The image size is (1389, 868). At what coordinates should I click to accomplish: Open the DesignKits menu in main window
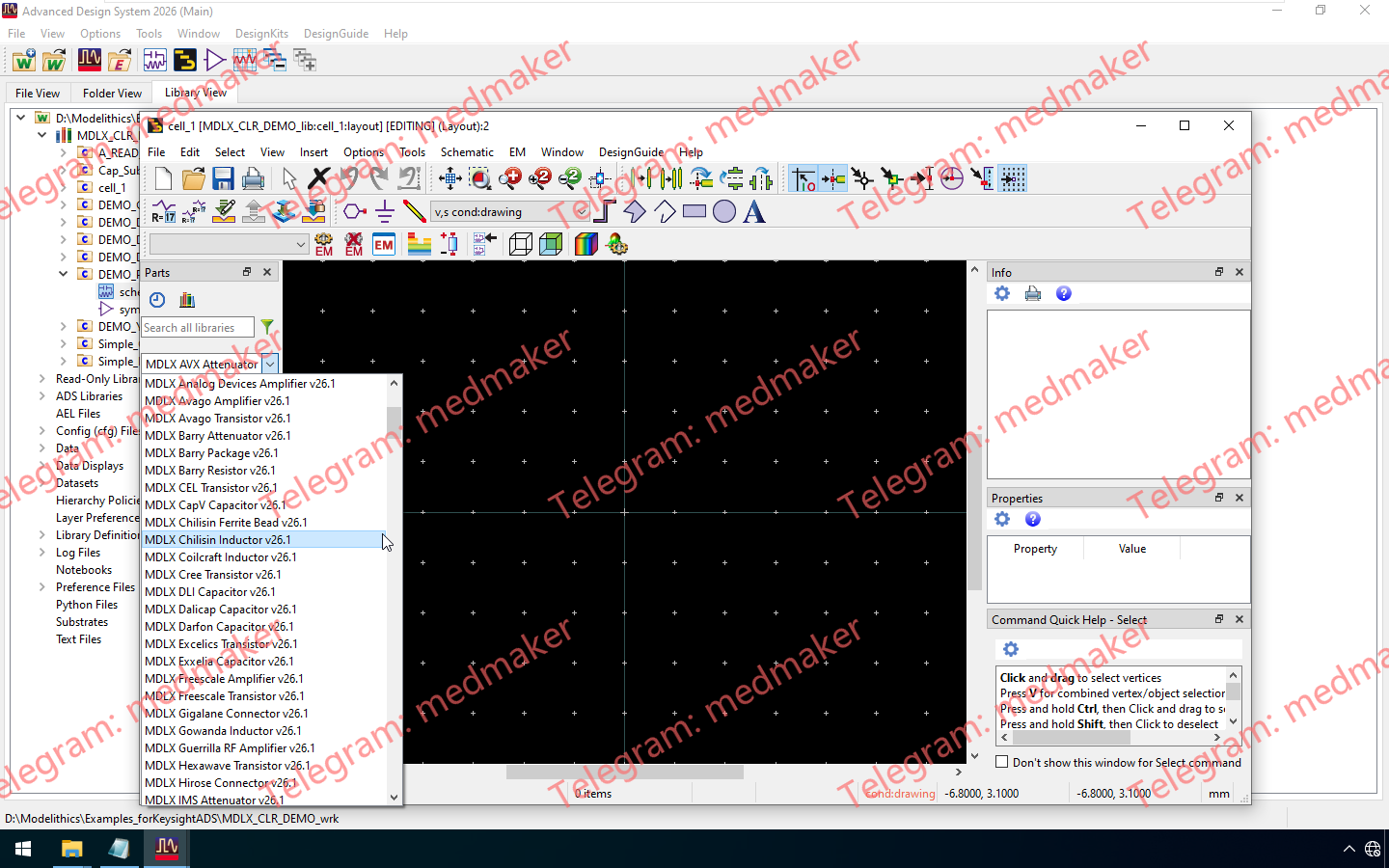coord(261,34)
